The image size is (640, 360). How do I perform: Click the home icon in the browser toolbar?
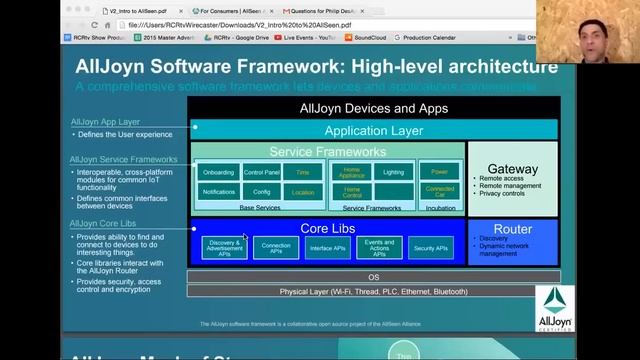pyautogui.click(x=108, y=25)
